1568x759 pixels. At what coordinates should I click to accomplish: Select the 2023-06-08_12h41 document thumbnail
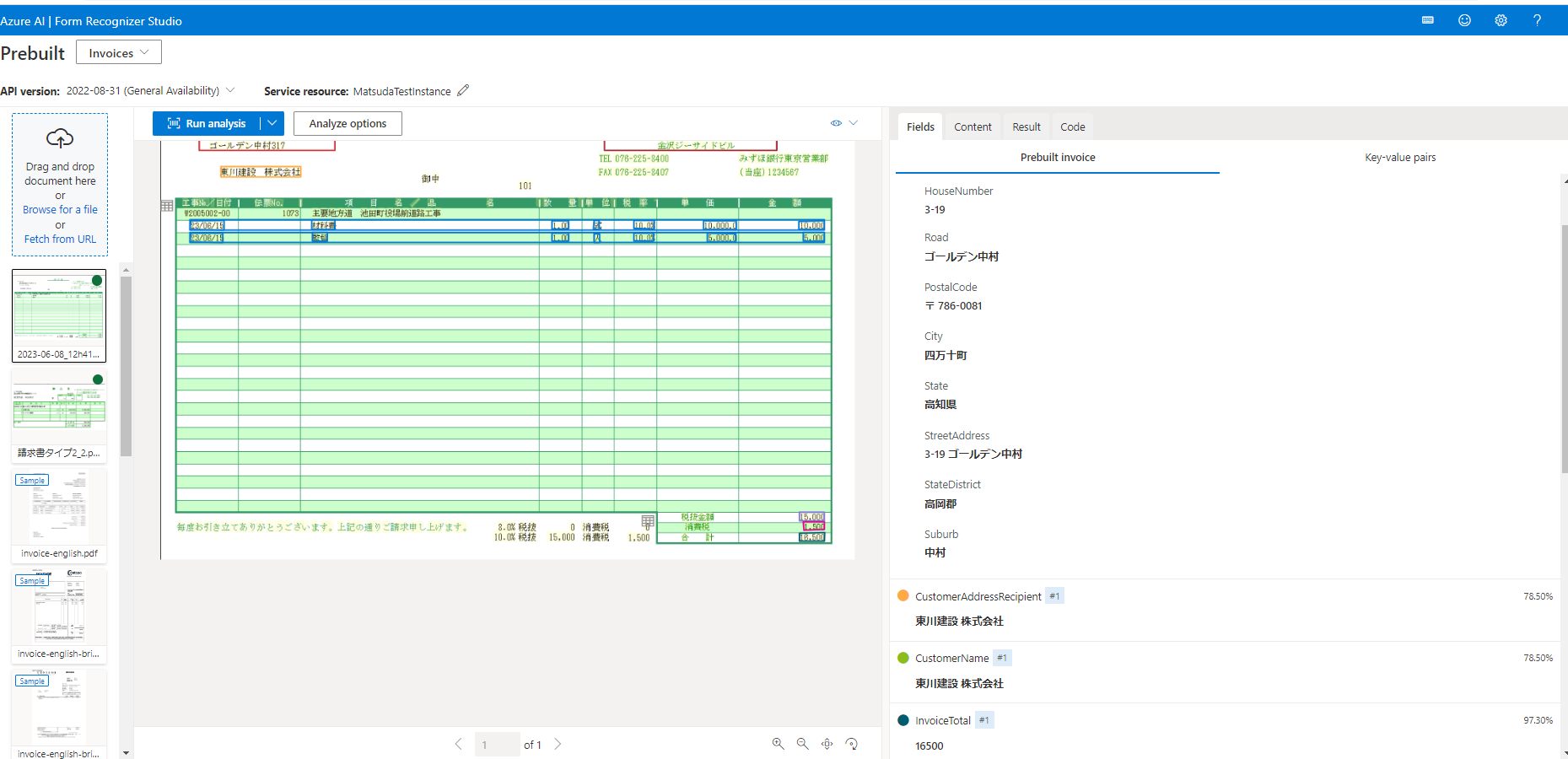point(59,315)
